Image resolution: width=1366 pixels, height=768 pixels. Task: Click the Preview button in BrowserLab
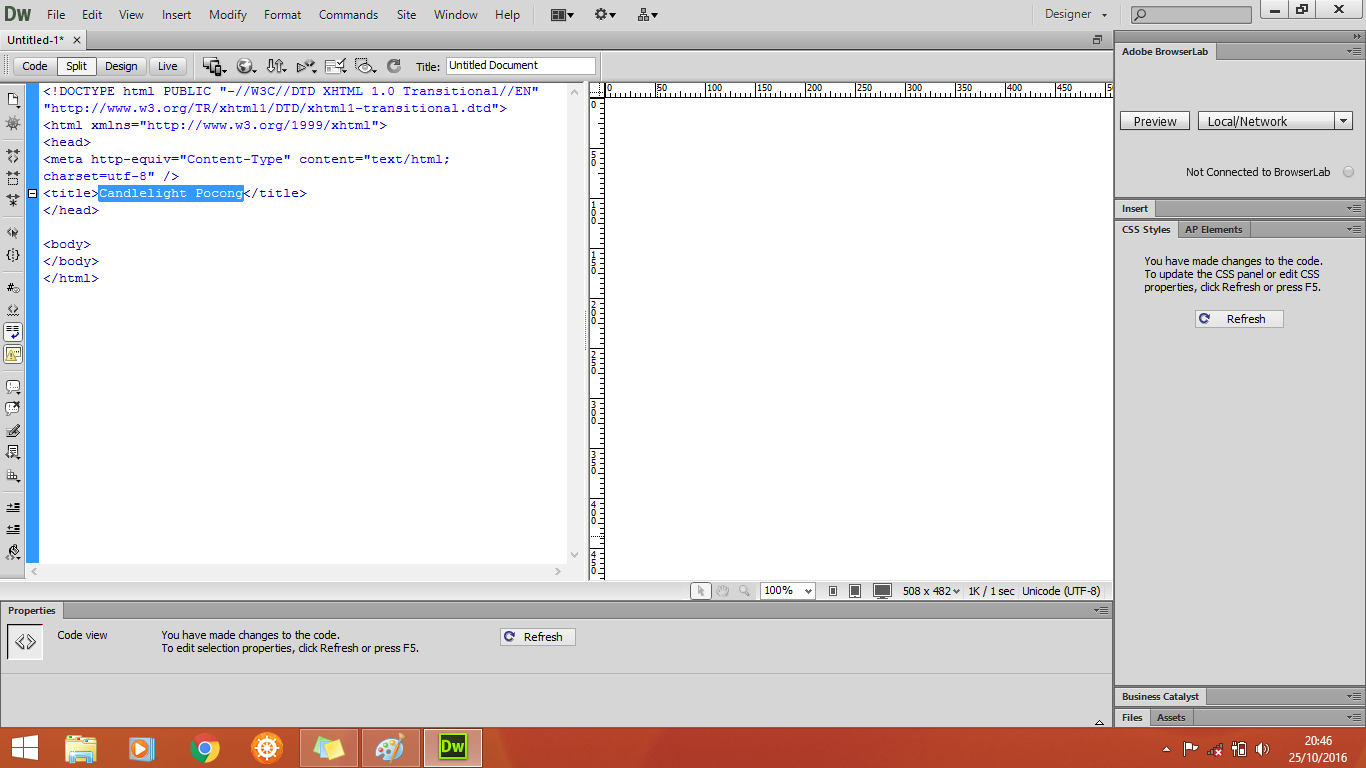pos(1155,121)
